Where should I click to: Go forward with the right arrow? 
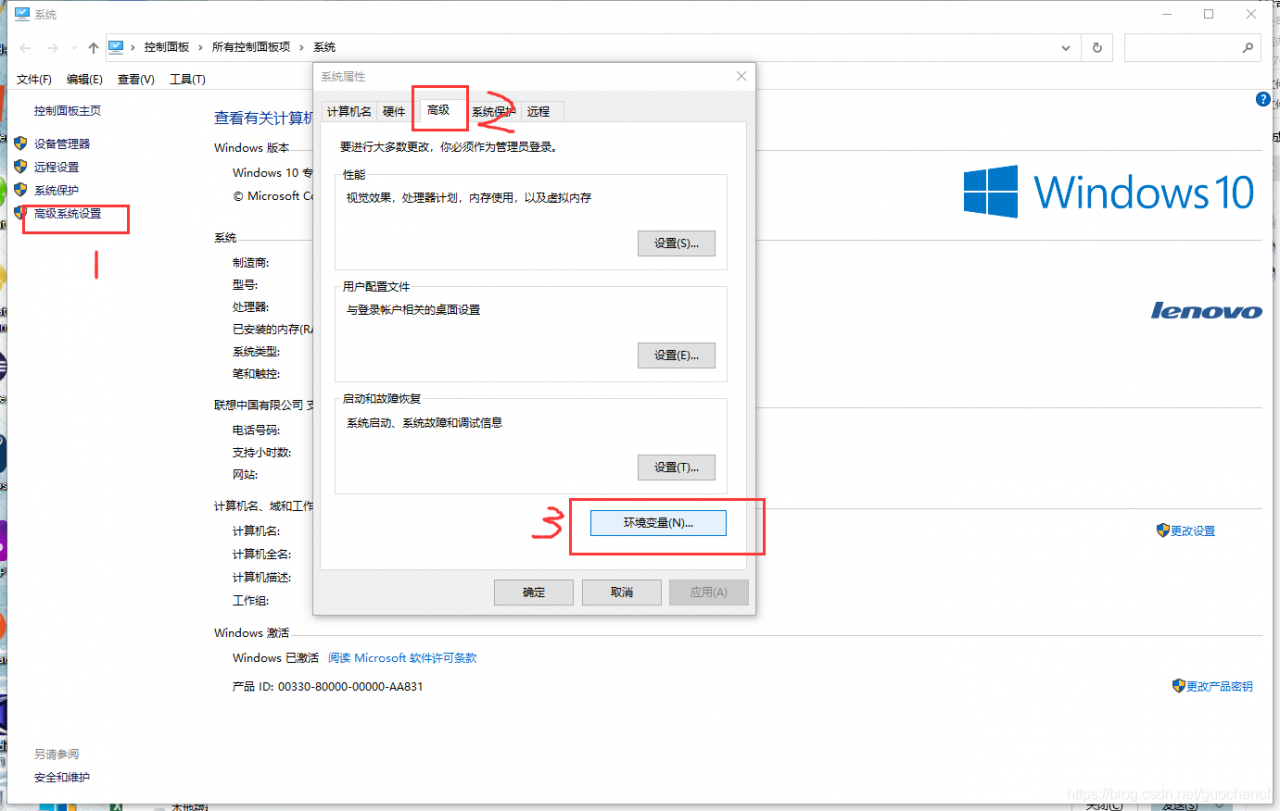(52, 47)
